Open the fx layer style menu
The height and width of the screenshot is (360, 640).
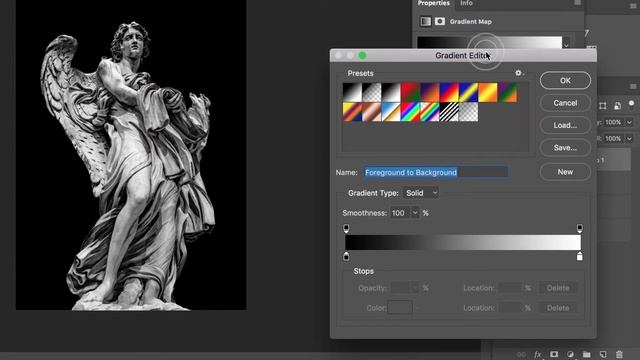coord(538,354)
